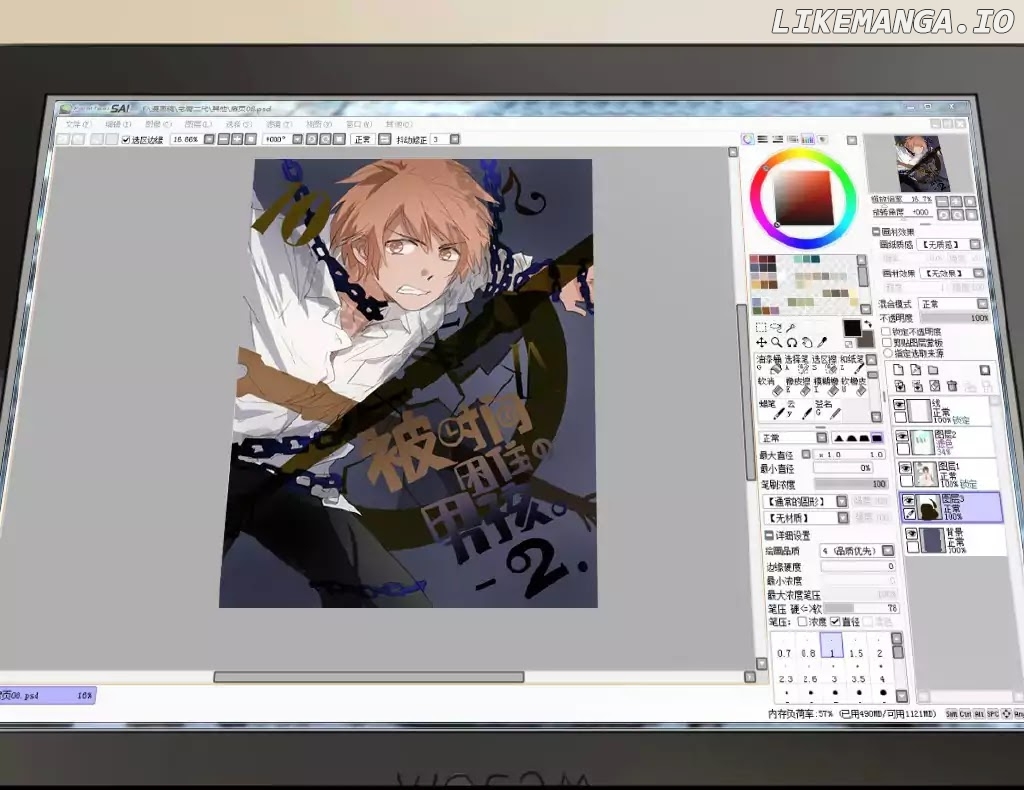Open the 无材质 brush texture dropdown
Viewport: 1024px width, 790px height.
843,518
